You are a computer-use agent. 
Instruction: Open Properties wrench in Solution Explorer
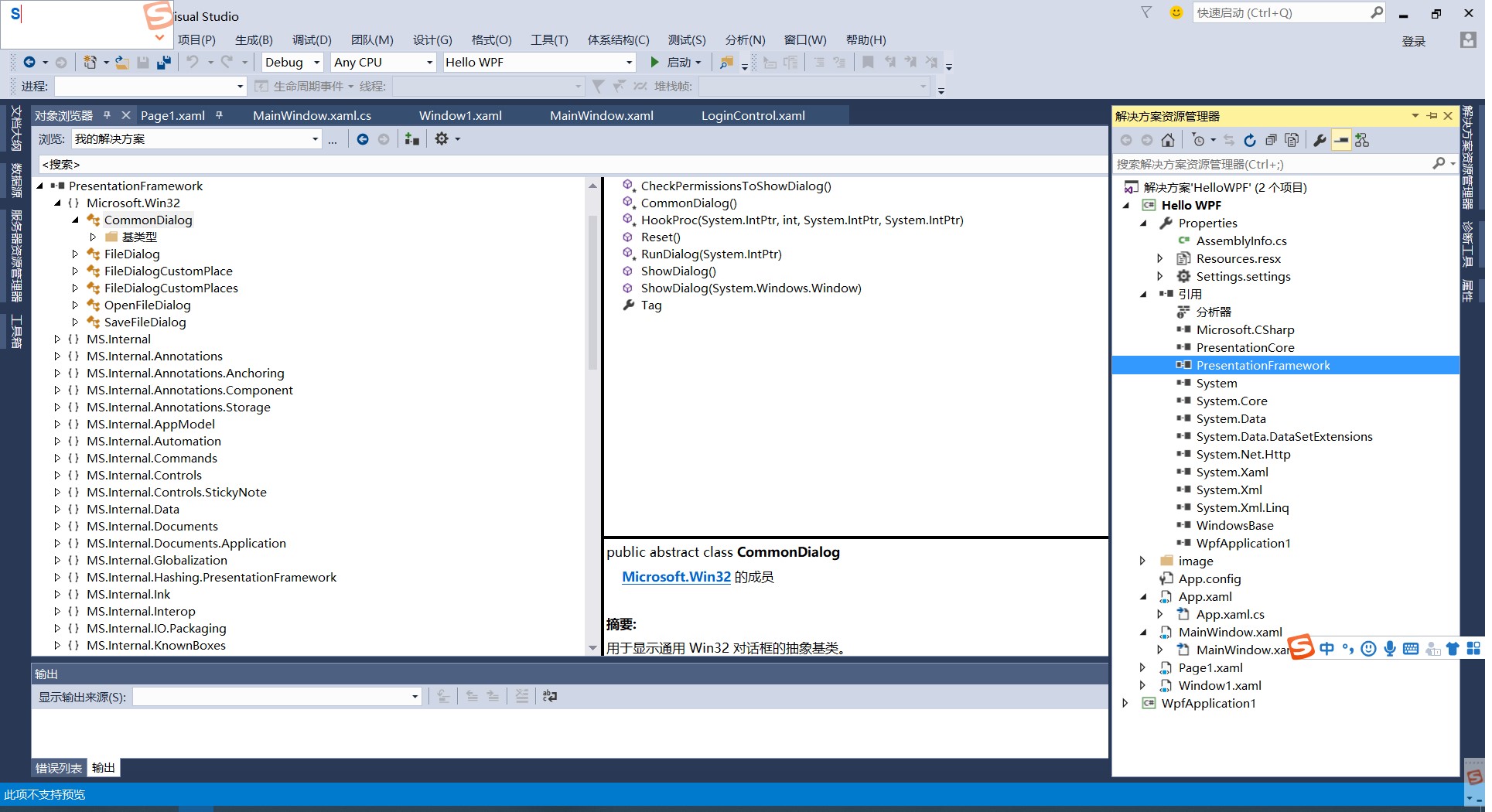tap(1320, 140)
